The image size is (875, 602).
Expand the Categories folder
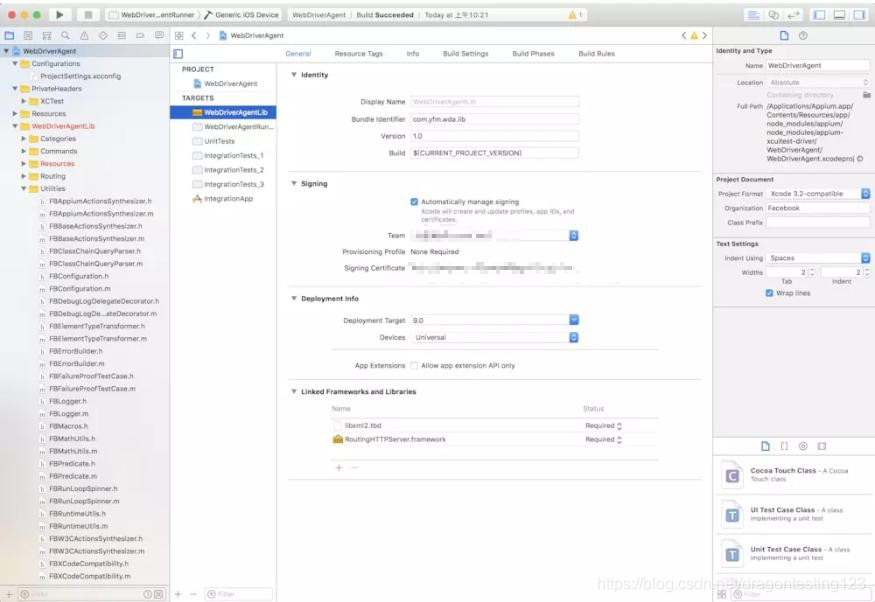(24, 138)
